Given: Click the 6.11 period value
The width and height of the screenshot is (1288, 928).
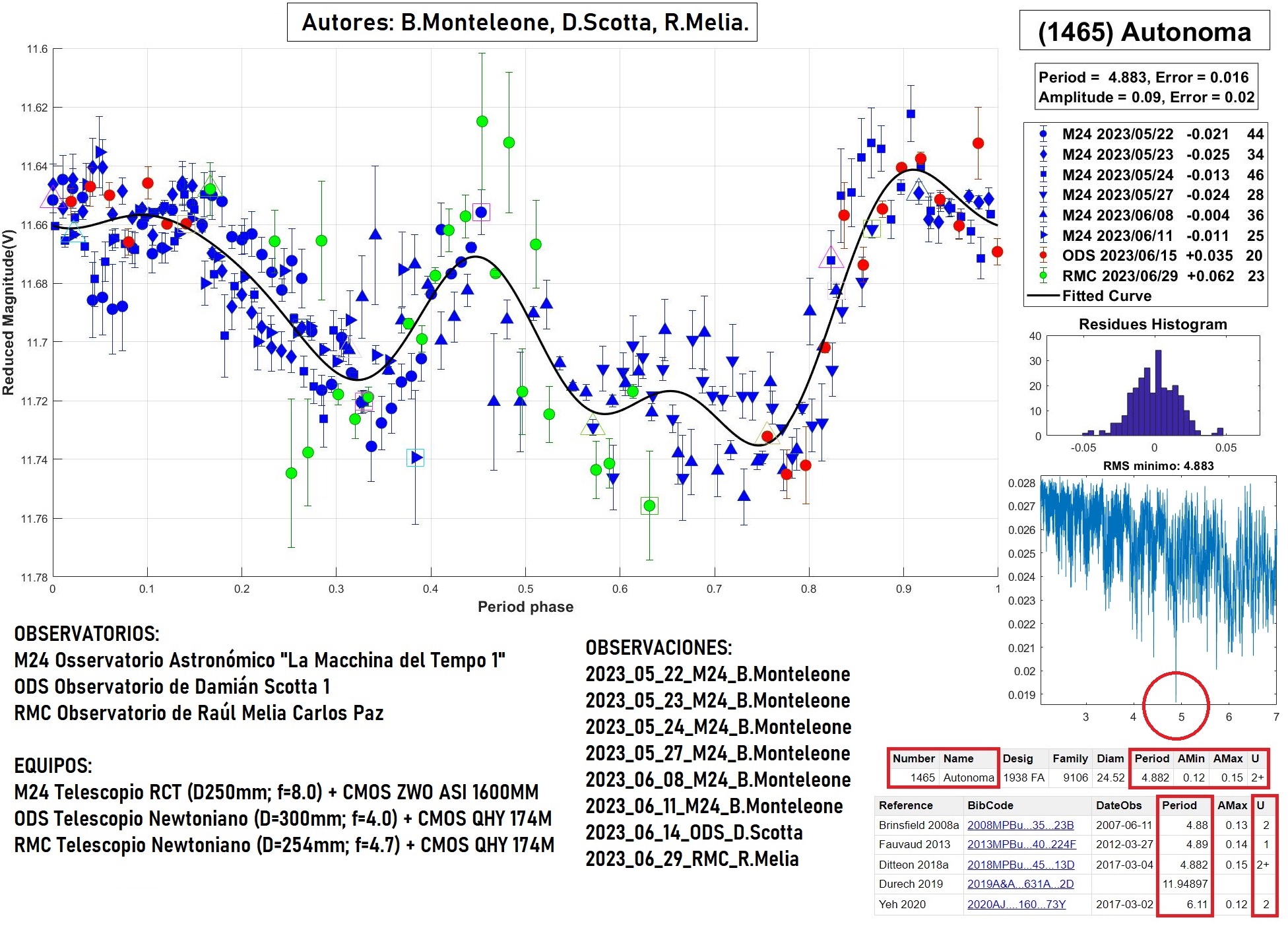Looking at the screenshot, I should [x=1197, y=904].
